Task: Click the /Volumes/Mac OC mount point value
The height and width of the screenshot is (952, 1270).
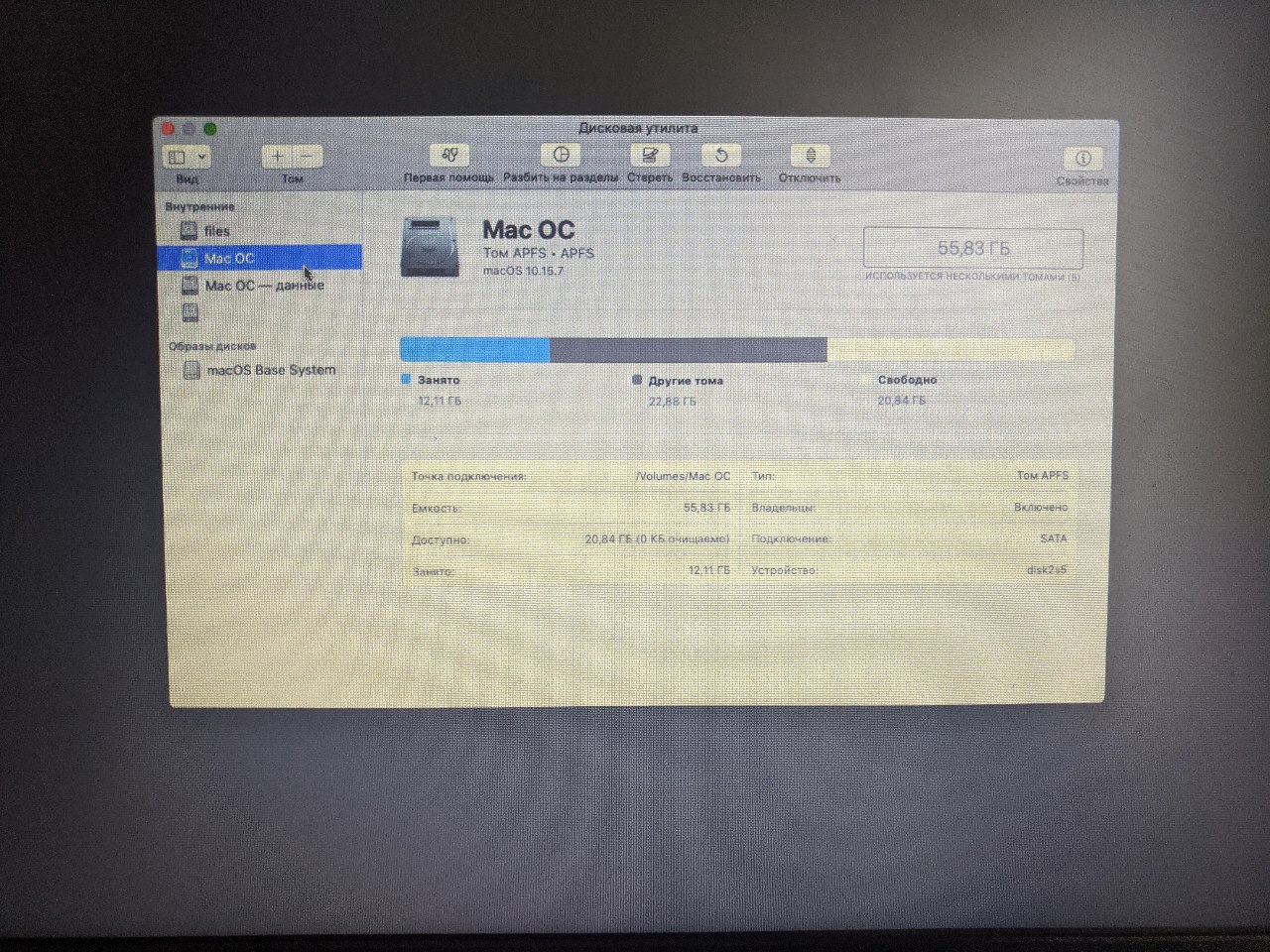Action: tap(683, 476)
